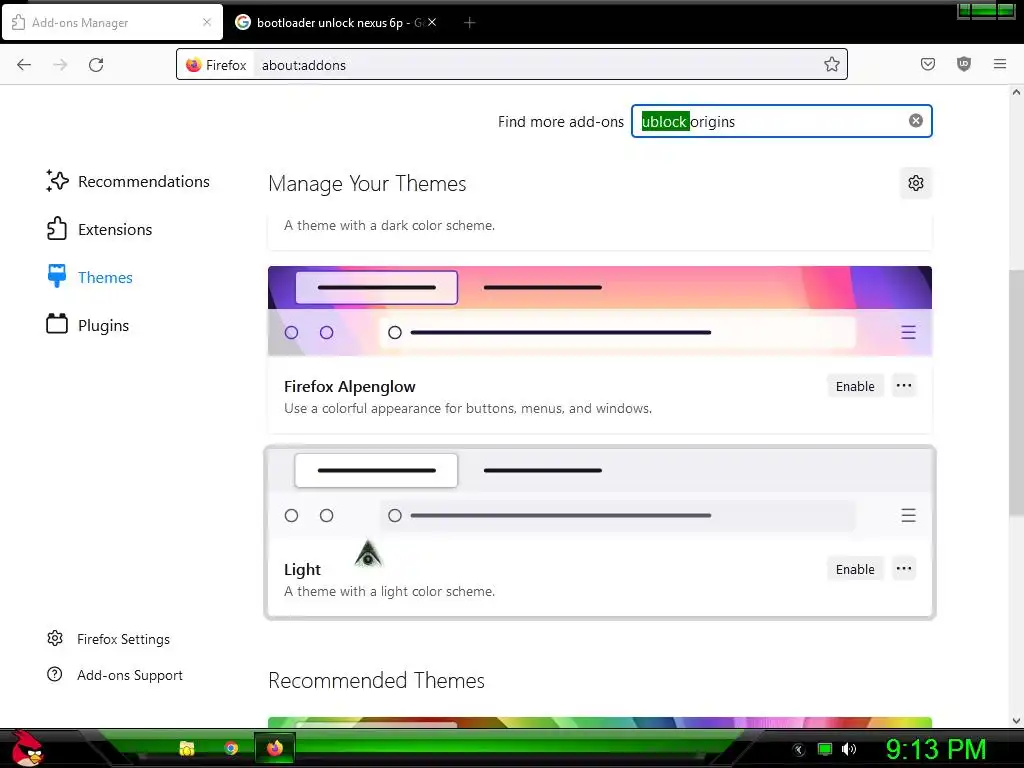Open the uBlock Origin toolbar icon
Image resolution: width=1024 pixels, height=768 pixels.
point(964,64)
